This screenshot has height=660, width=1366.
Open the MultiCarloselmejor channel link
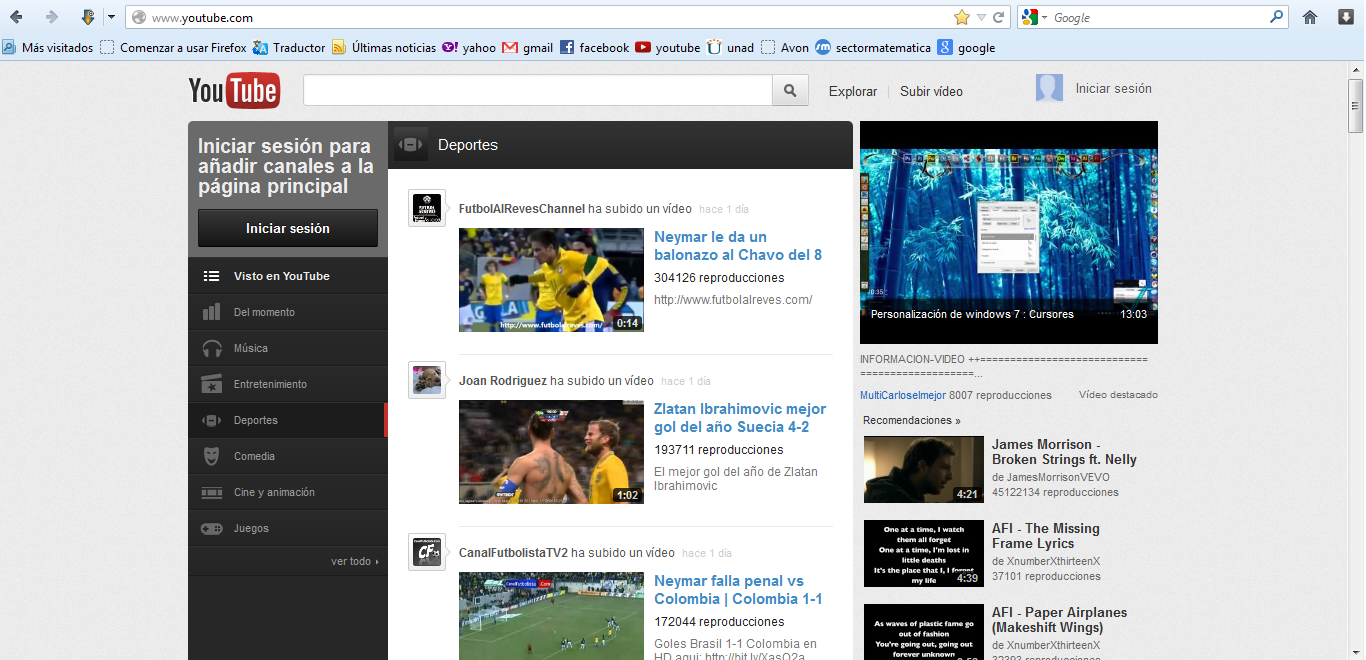(903, 395)
